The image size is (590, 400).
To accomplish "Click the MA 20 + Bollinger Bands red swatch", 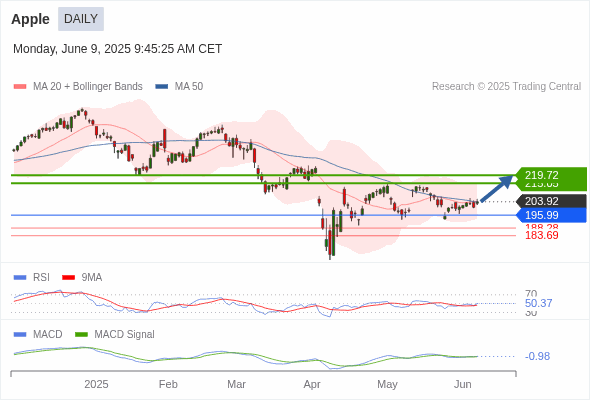I will (20, 87).
